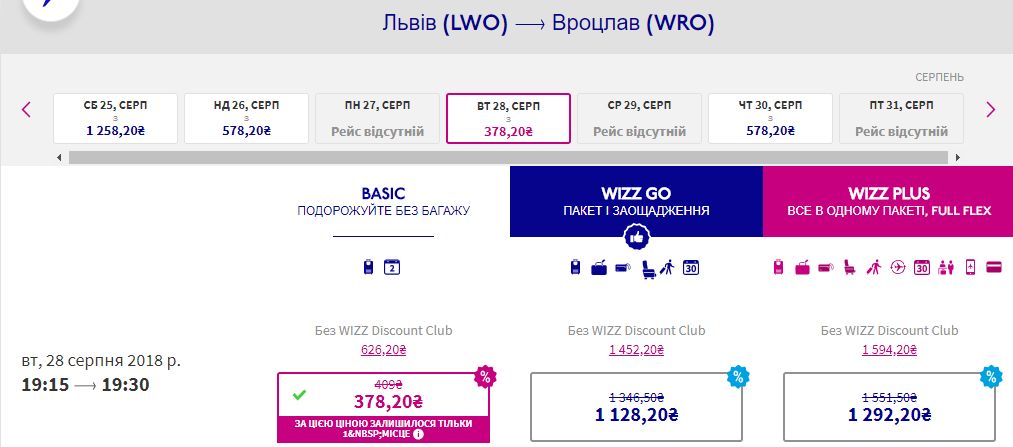Click the WIZZ GO thumbs-up badge

point(636,236)
